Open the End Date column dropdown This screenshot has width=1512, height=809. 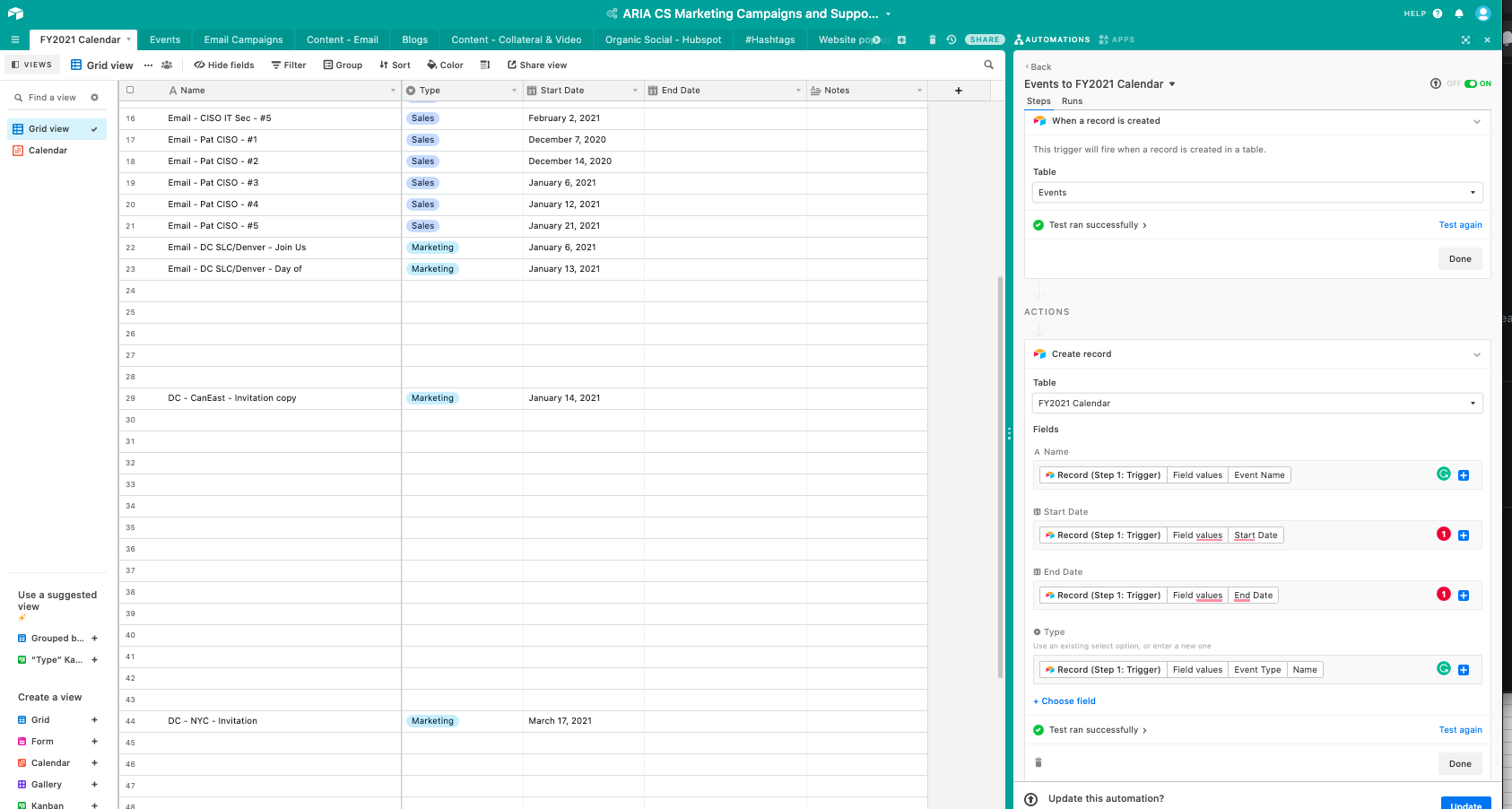tap(798, 91)
